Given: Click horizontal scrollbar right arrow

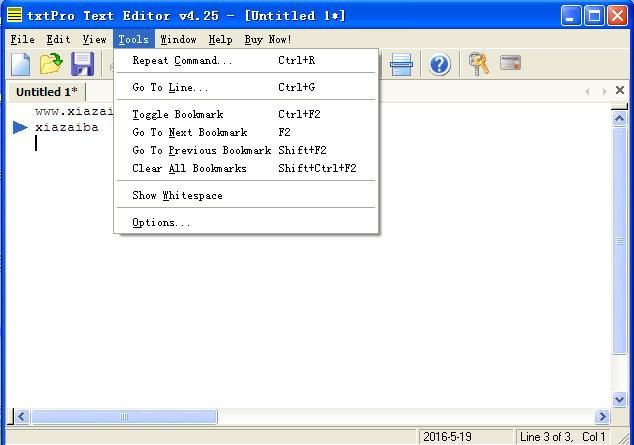Looking at the screenshot, I should pos(602,416).
